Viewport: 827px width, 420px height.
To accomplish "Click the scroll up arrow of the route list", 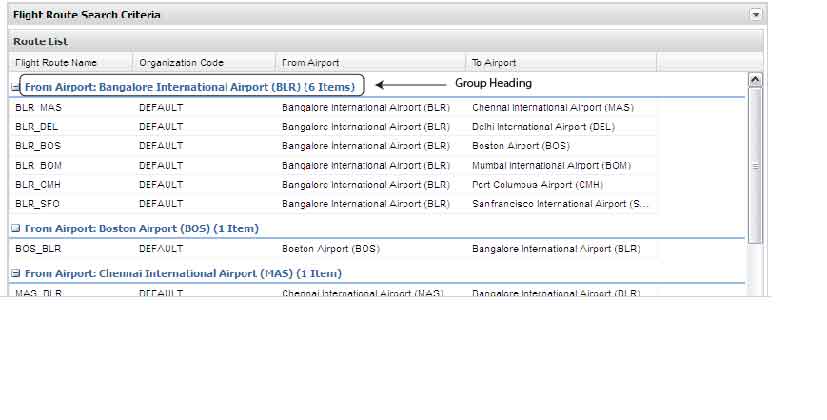I will pos(755,80).
